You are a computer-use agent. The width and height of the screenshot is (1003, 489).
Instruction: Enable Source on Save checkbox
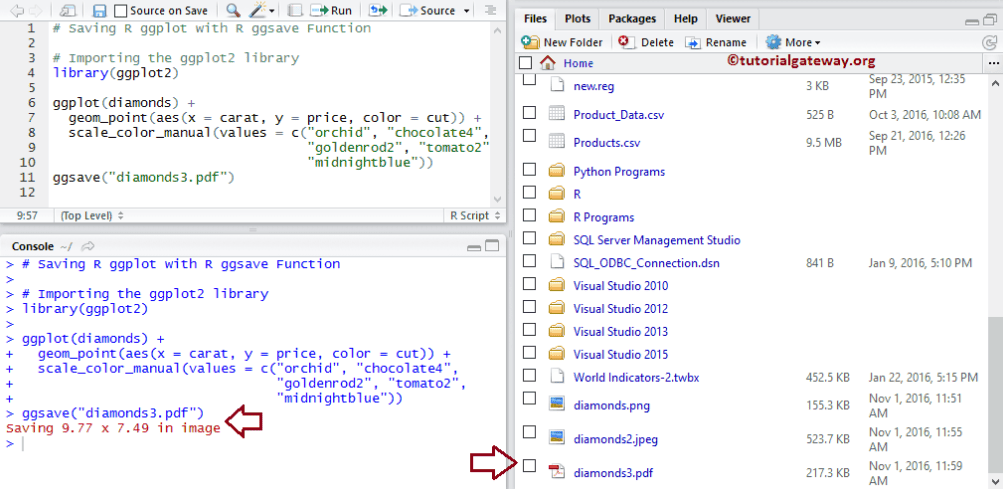pos(121,11)
